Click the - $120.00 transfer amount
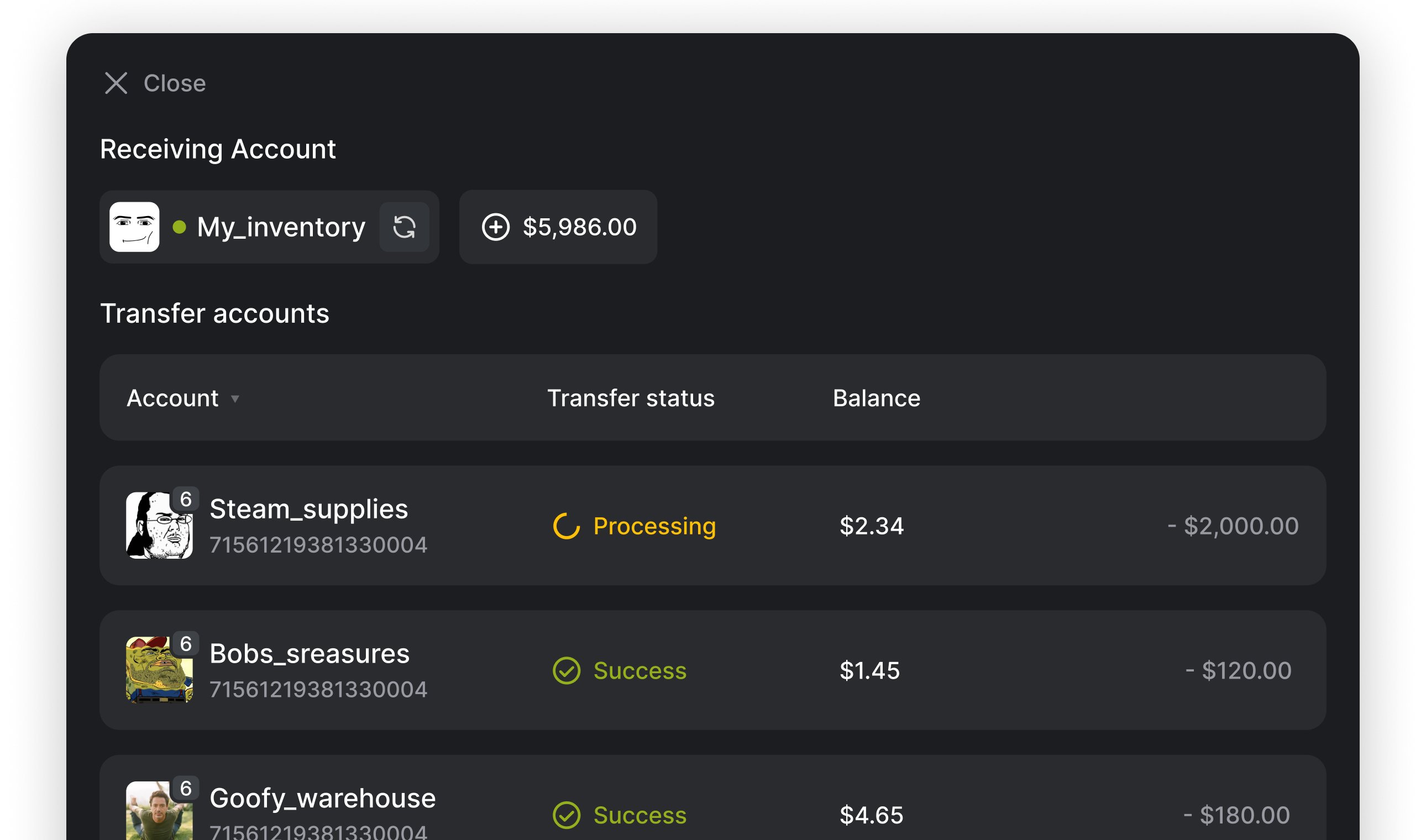 (1238, 671)
